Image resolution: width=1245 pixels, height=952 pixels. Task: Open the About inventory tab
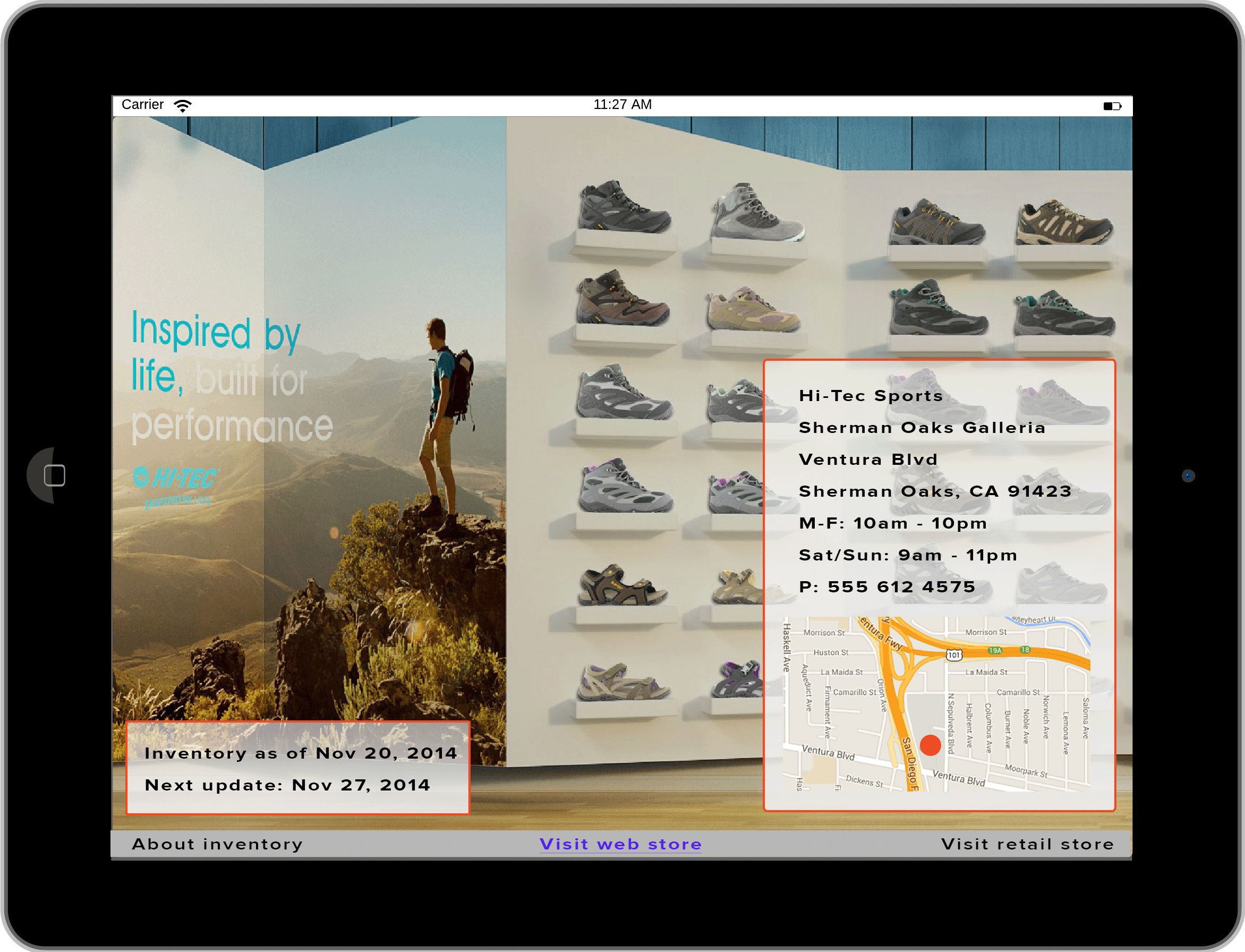point(218,844)
